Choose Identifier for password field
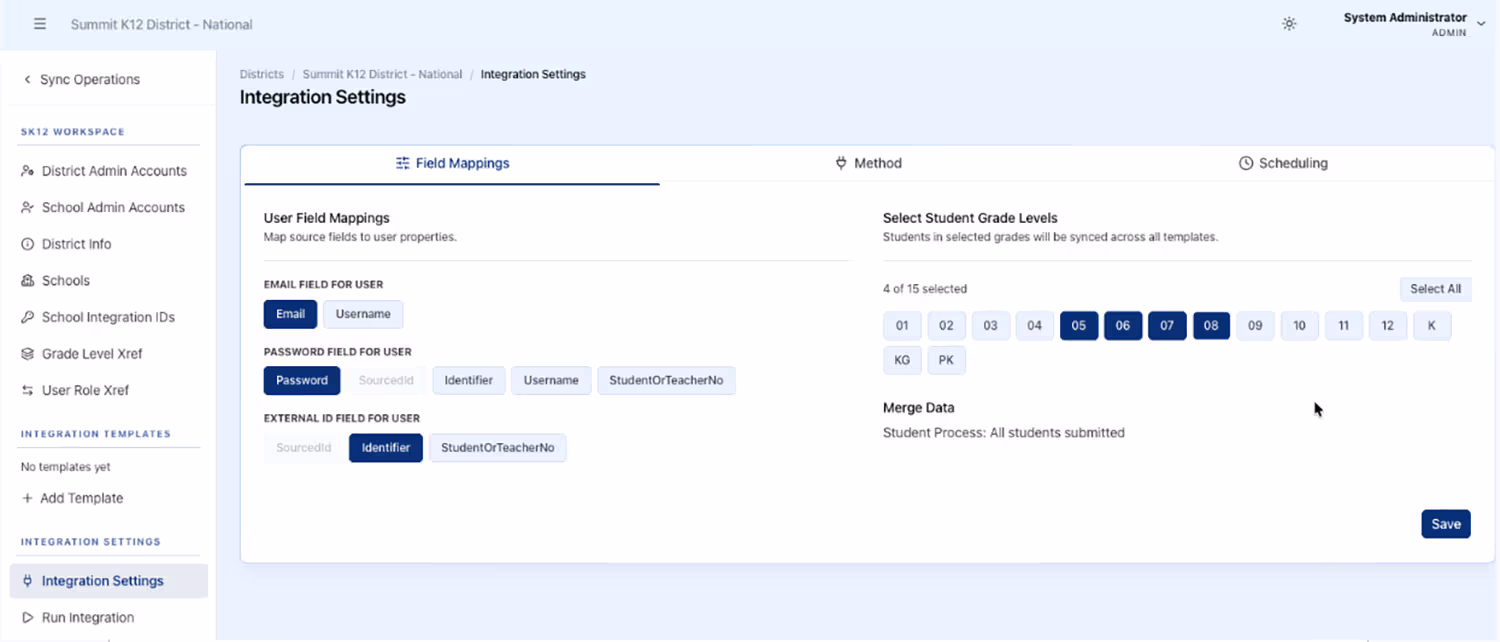This screenshot has height=642, width=1500. [x=469, y=381]
